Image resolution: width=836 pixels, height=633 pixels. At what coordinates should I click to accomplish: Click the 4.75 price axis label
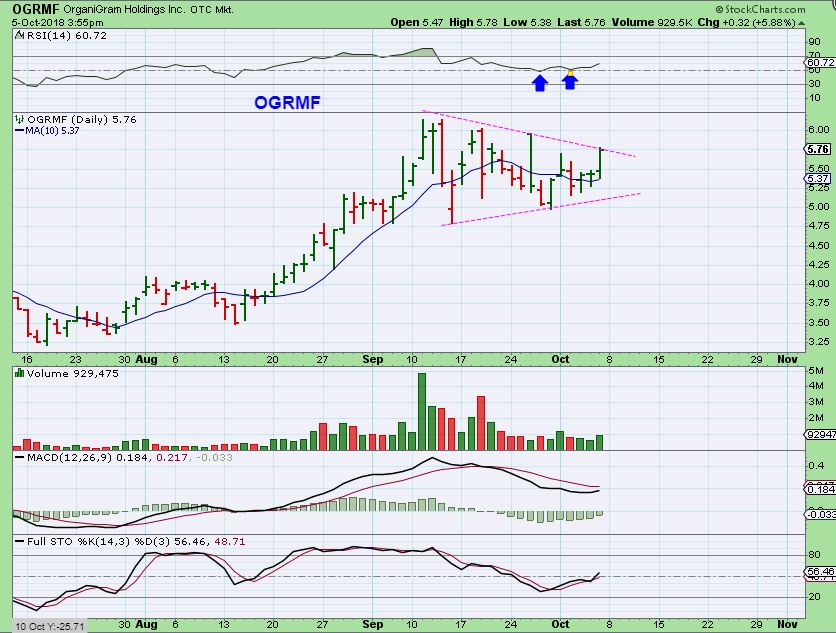coord(818,226)
